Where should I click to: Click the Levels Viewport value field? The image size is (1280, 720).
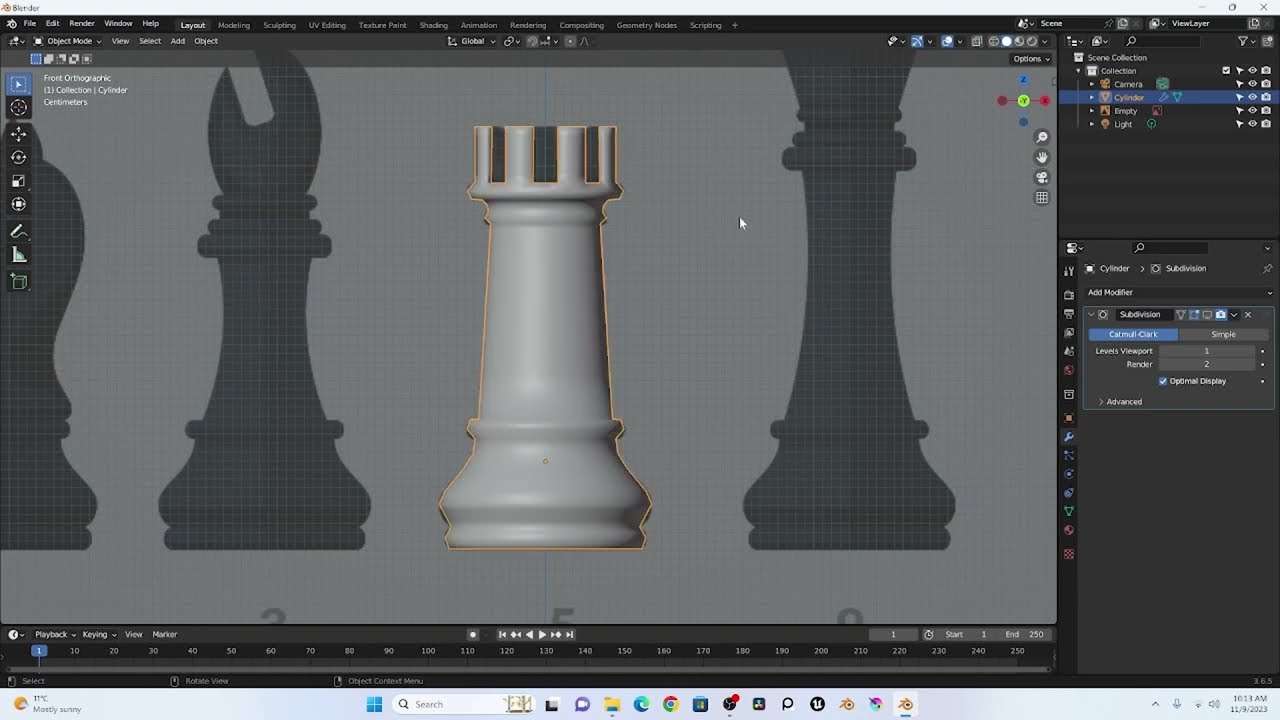(1206, 351)
